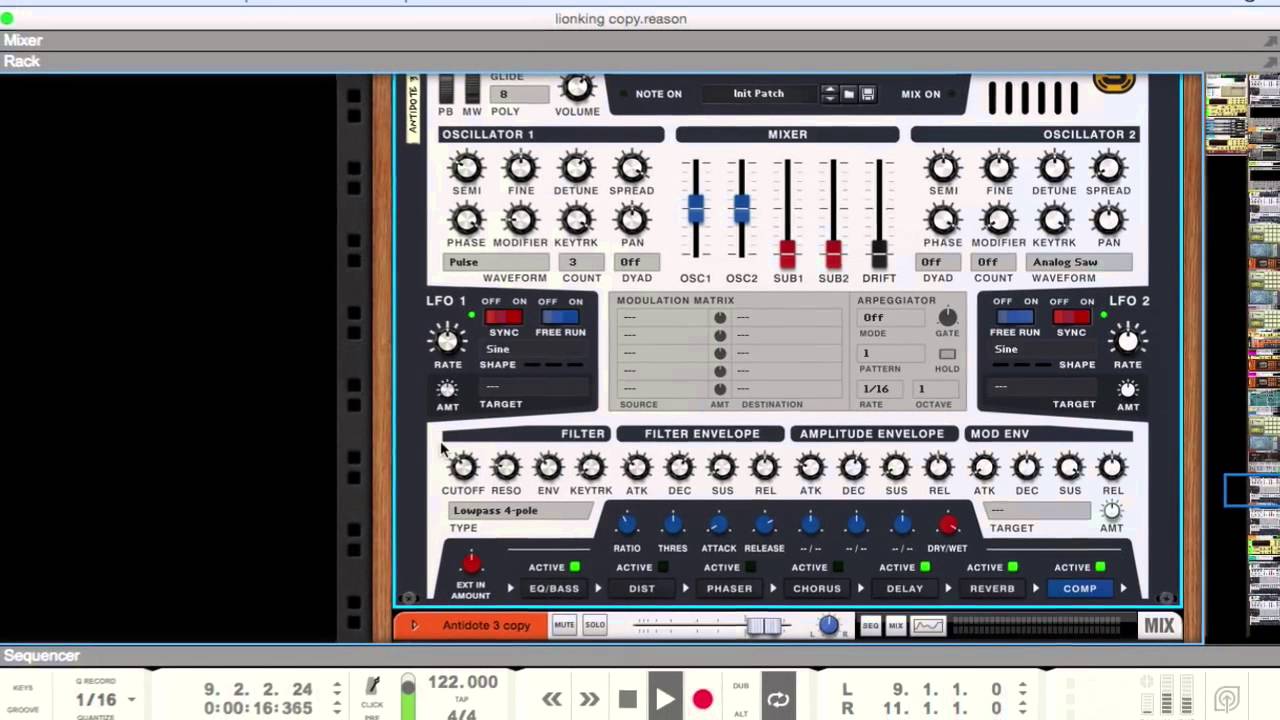This screenshot has height=720, width=1280.
Task: Toggle the LFO 1 FREE RUN switch
Action: [x=560, y=317]
